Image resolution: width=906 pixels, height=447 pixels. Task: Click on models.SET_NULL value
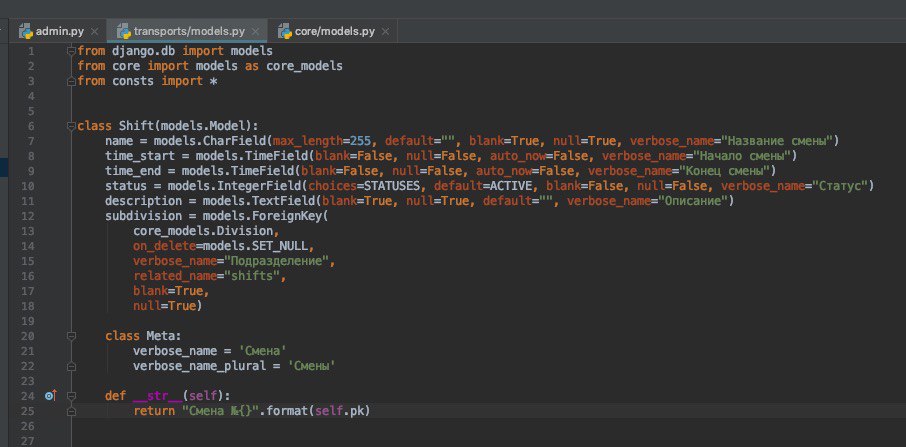[255, 246]
